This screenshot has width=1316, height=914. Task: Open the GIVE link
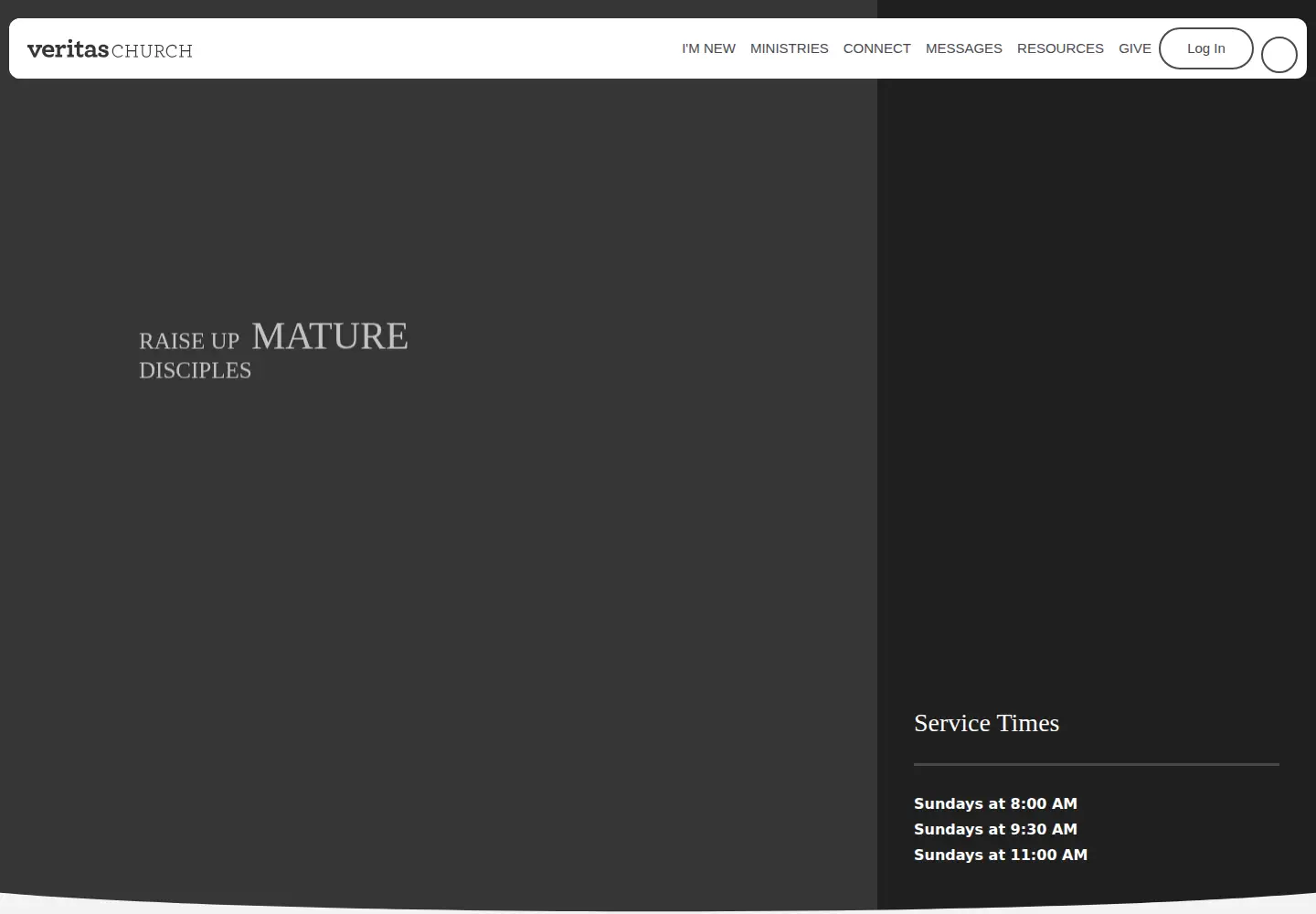(x=1135, y=48)
